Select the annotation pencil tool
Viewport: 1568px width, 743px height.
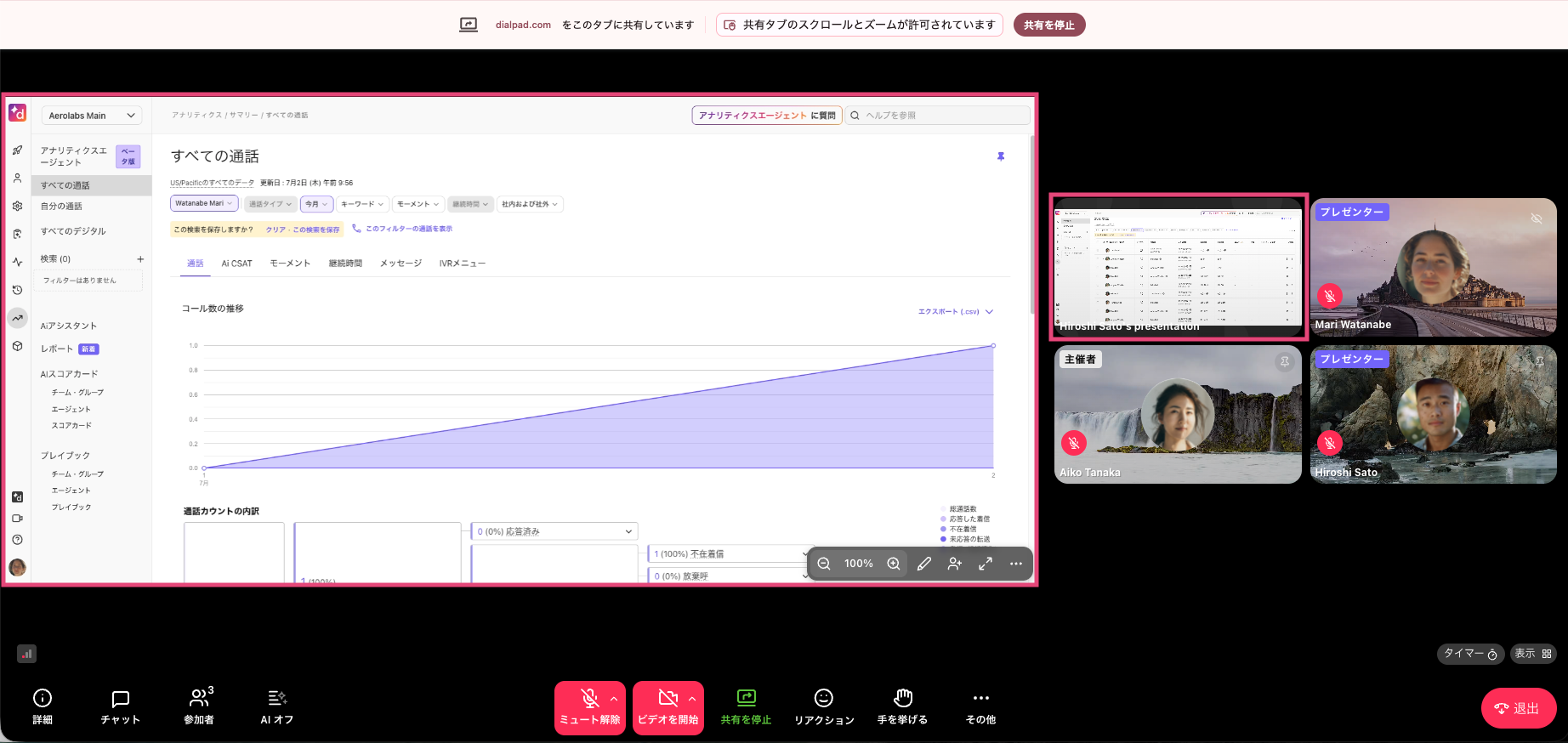pyautogui.click(x=924, y=564)
